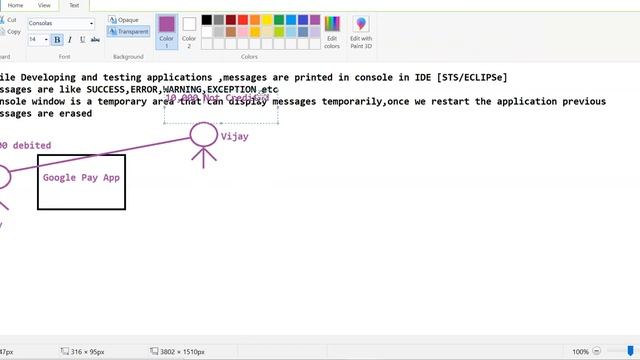Click the 'debited' text on canvas
The height and width of the screenshot is (360, 640).
(32, 145)
